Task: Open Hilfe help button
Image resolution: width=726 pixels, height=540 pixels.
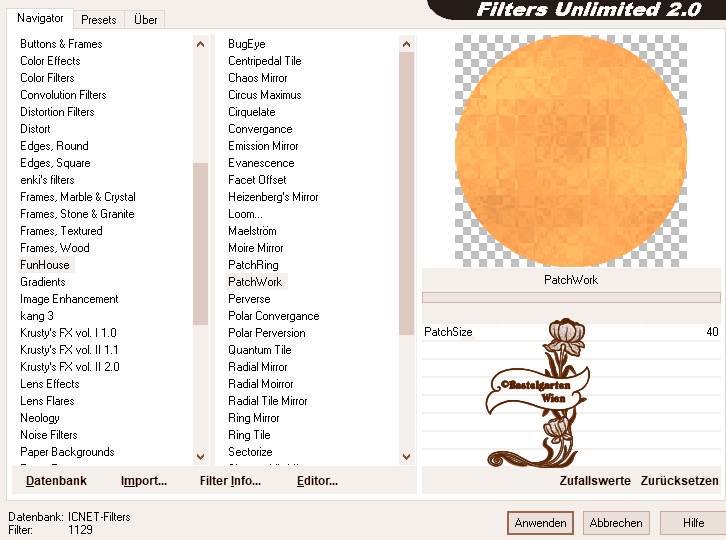Action: click(x=693, y=523)
